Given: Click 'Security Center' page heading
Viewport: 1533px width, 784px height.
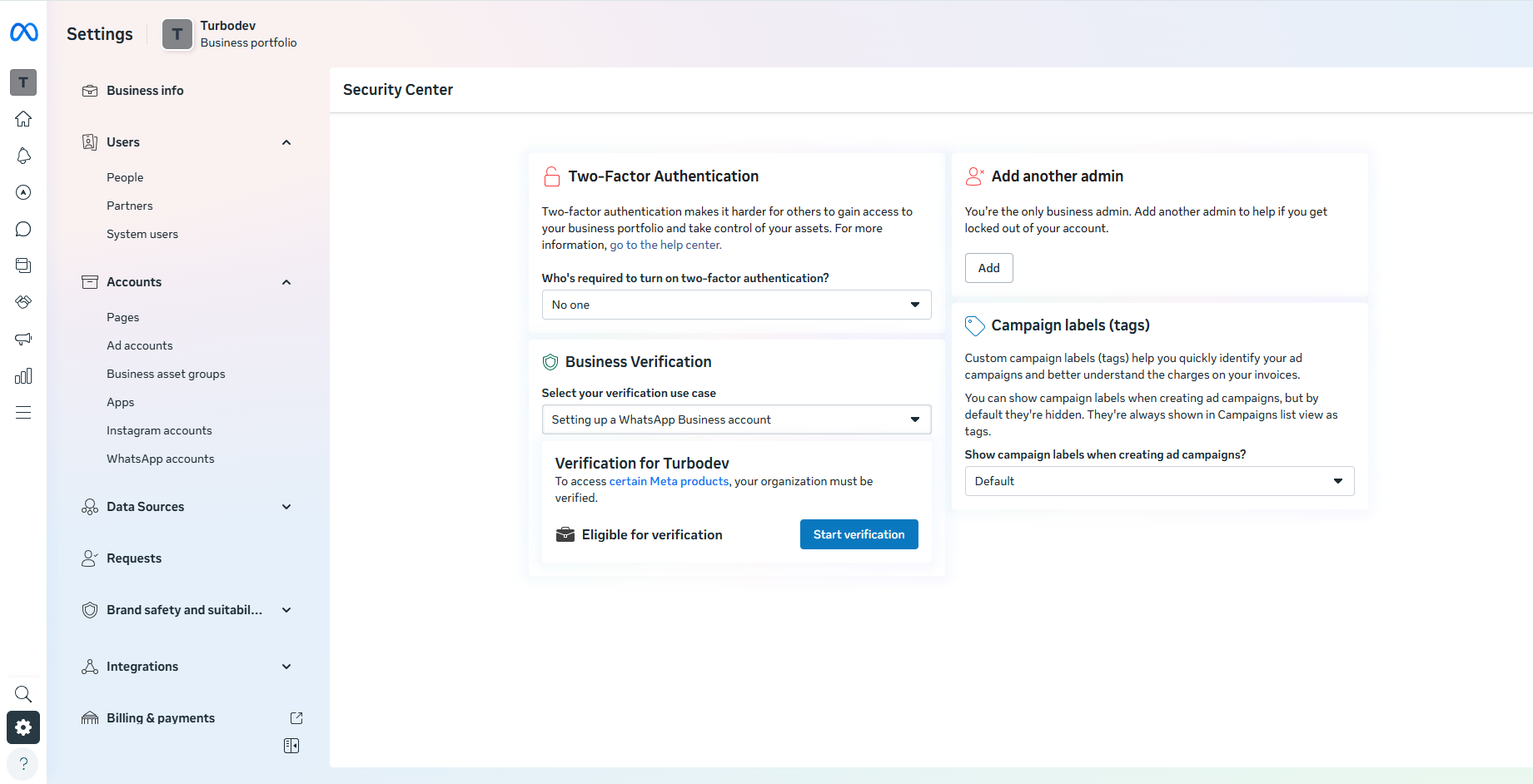Looking at the screenshot, I should click(x=398, y=90).
